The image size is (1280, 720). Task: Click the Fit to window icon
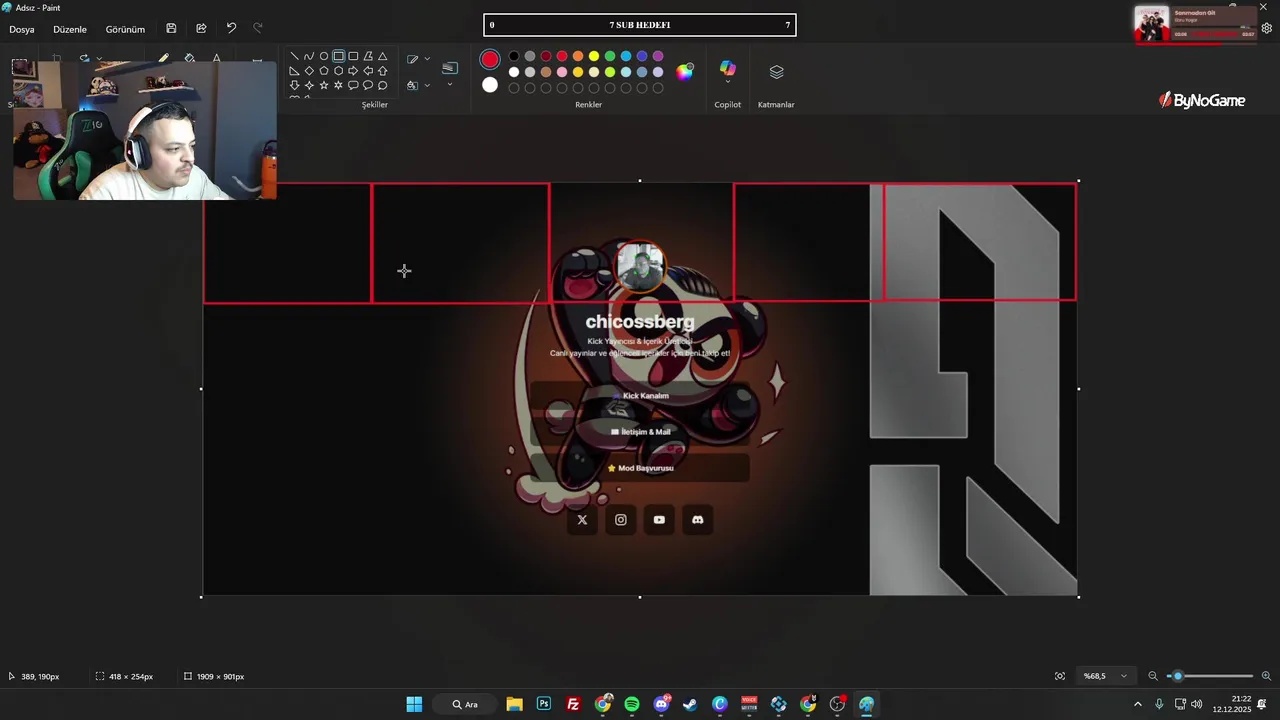(x=1060, y=676)
